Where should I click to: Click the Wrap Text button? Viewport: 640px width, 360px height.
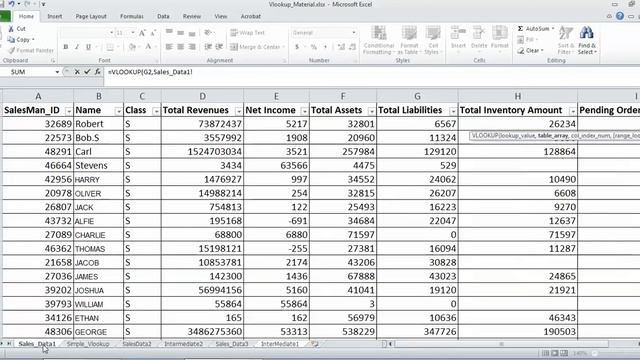pyautogui.click(x=248, y=33)
